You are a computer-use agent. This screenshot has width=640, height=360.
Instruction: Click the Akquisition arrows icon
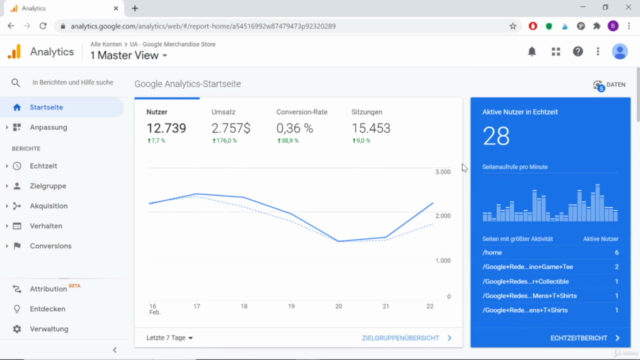pos(17,206)
